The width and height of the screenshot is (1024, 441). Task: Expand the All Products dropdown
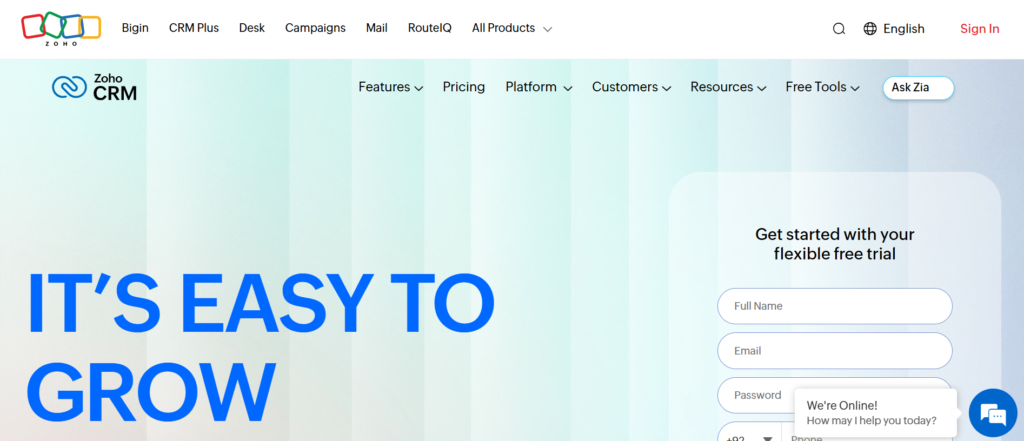[511, 28]
